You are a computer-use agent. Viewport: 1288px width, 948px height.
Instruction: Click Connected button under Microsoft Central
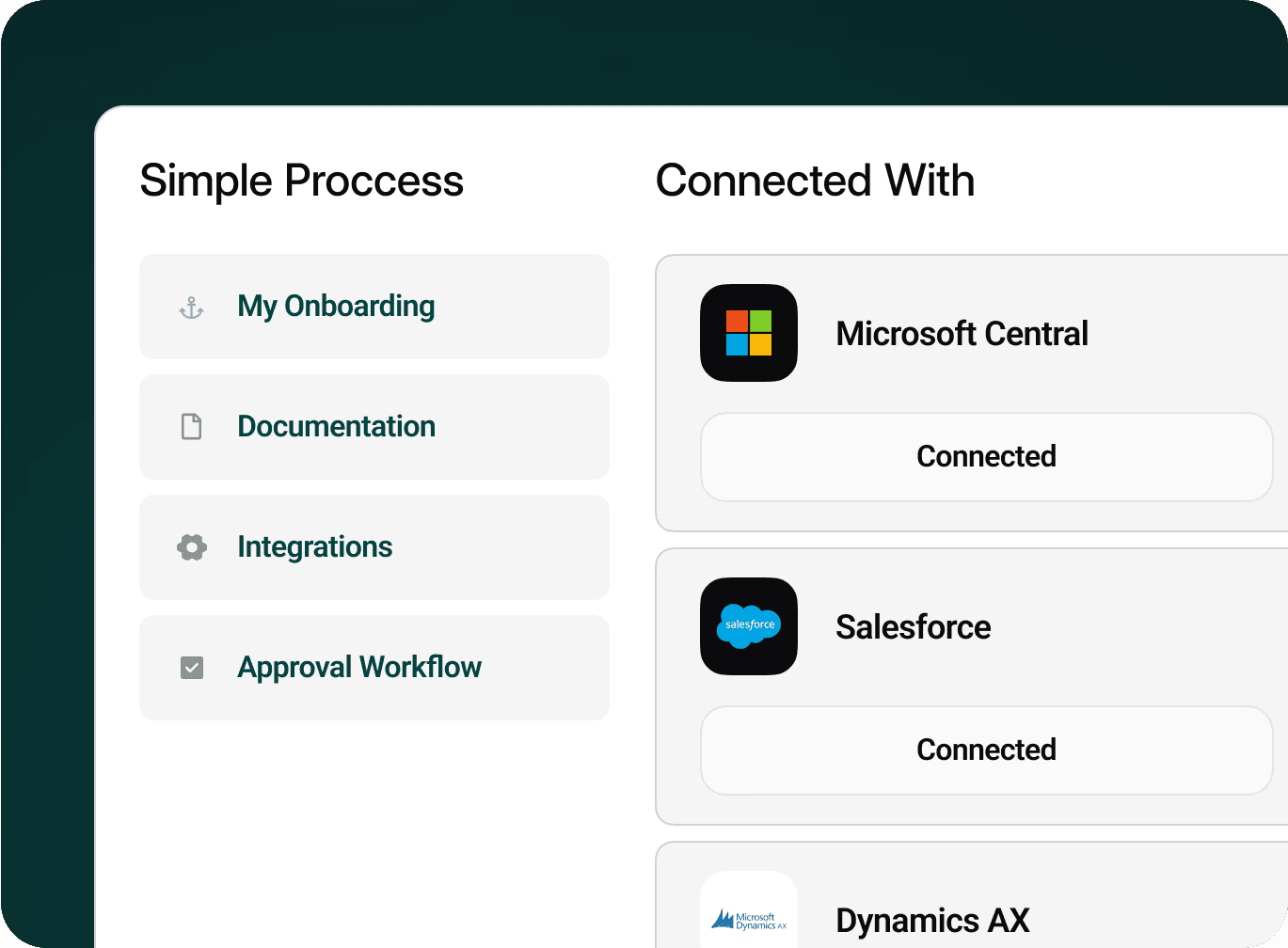[x=987, y=457]
